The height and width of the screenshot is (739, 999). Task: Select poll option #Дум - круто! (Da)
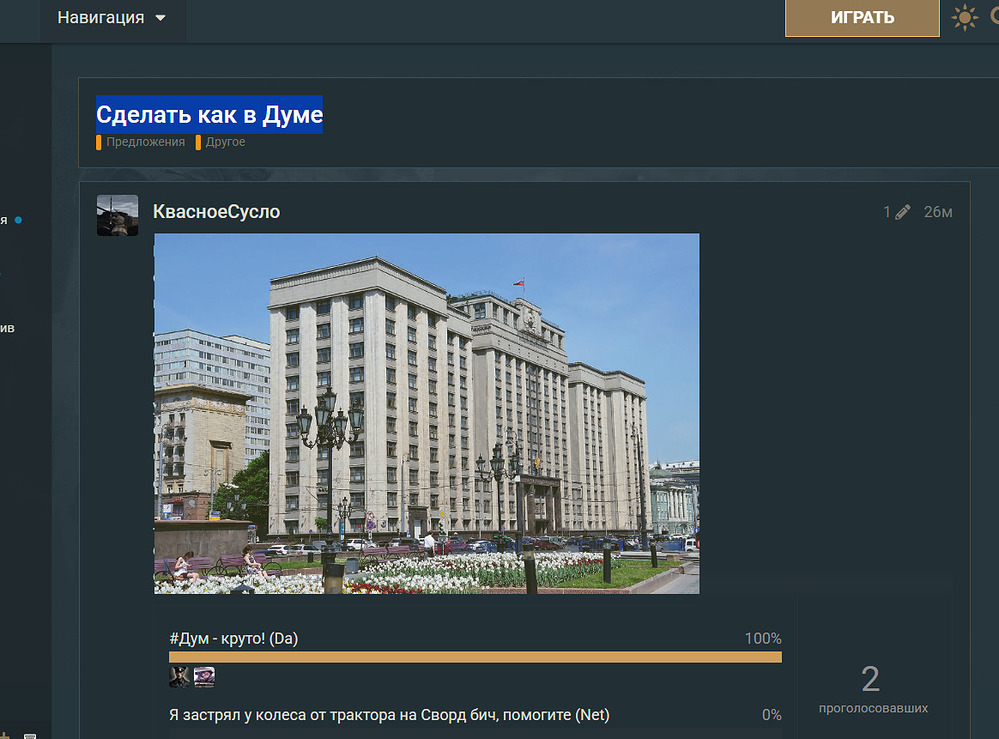point(234,638)
